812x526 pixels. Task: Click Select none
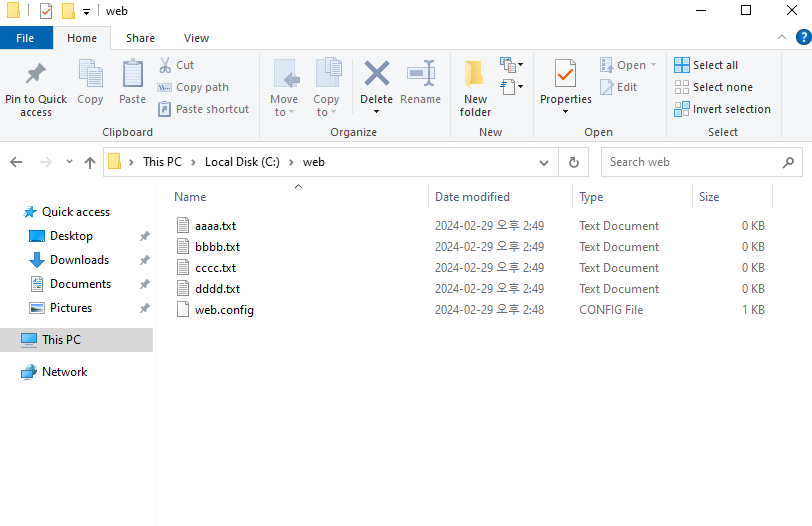tap(714, 87)
